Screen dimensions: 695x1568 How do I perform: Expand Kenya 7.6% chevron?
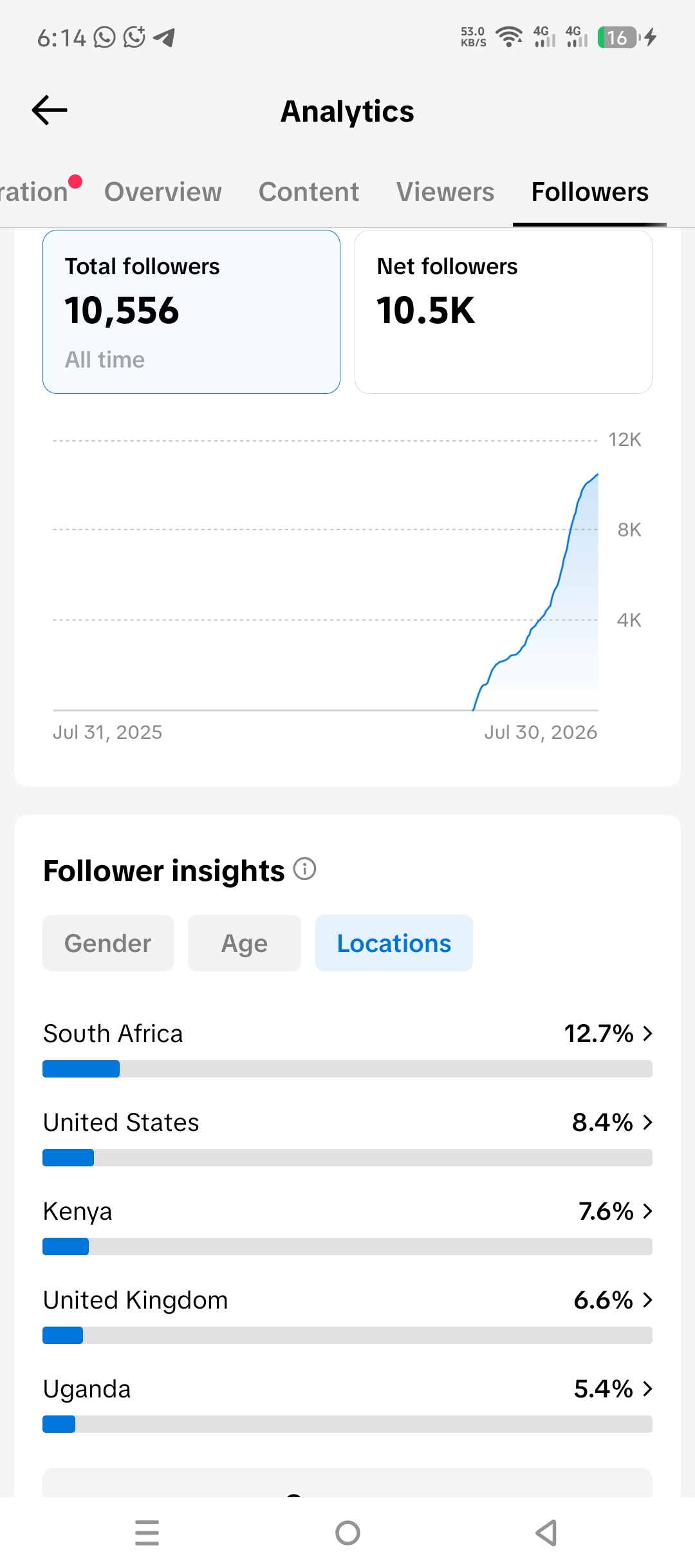coord(647,1211)
